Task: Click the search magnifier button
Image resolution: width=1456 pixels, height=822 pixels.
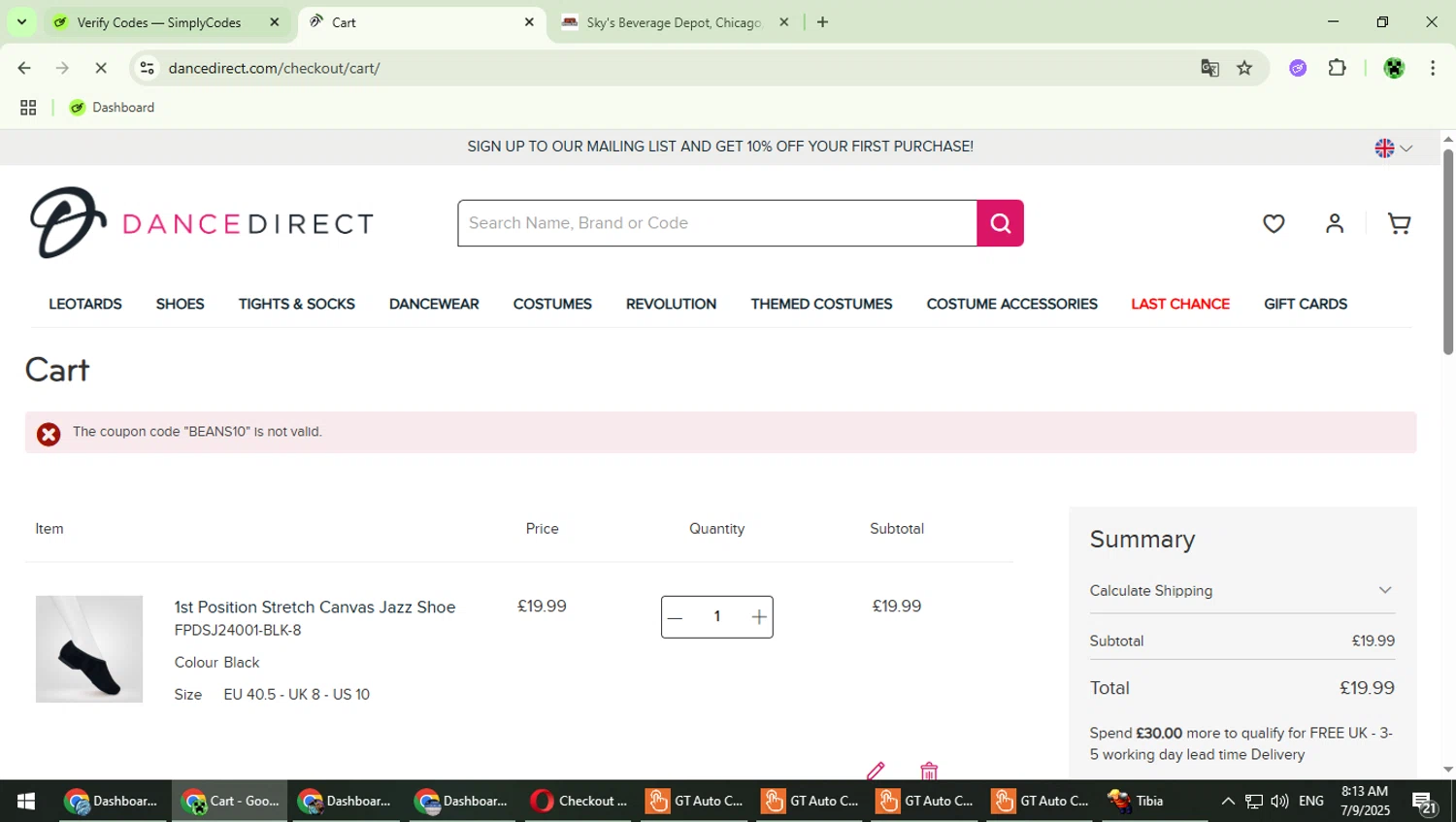Action: [x=1000, y=223]
